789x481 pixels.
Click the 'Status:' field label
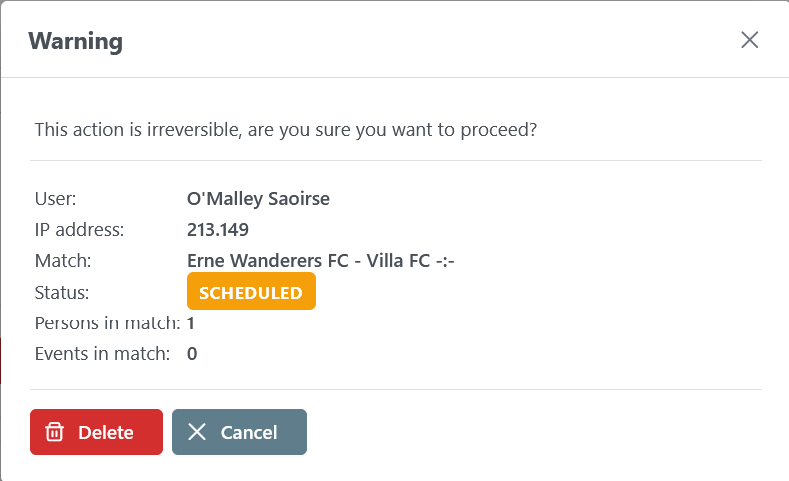[x=62, y=293]
